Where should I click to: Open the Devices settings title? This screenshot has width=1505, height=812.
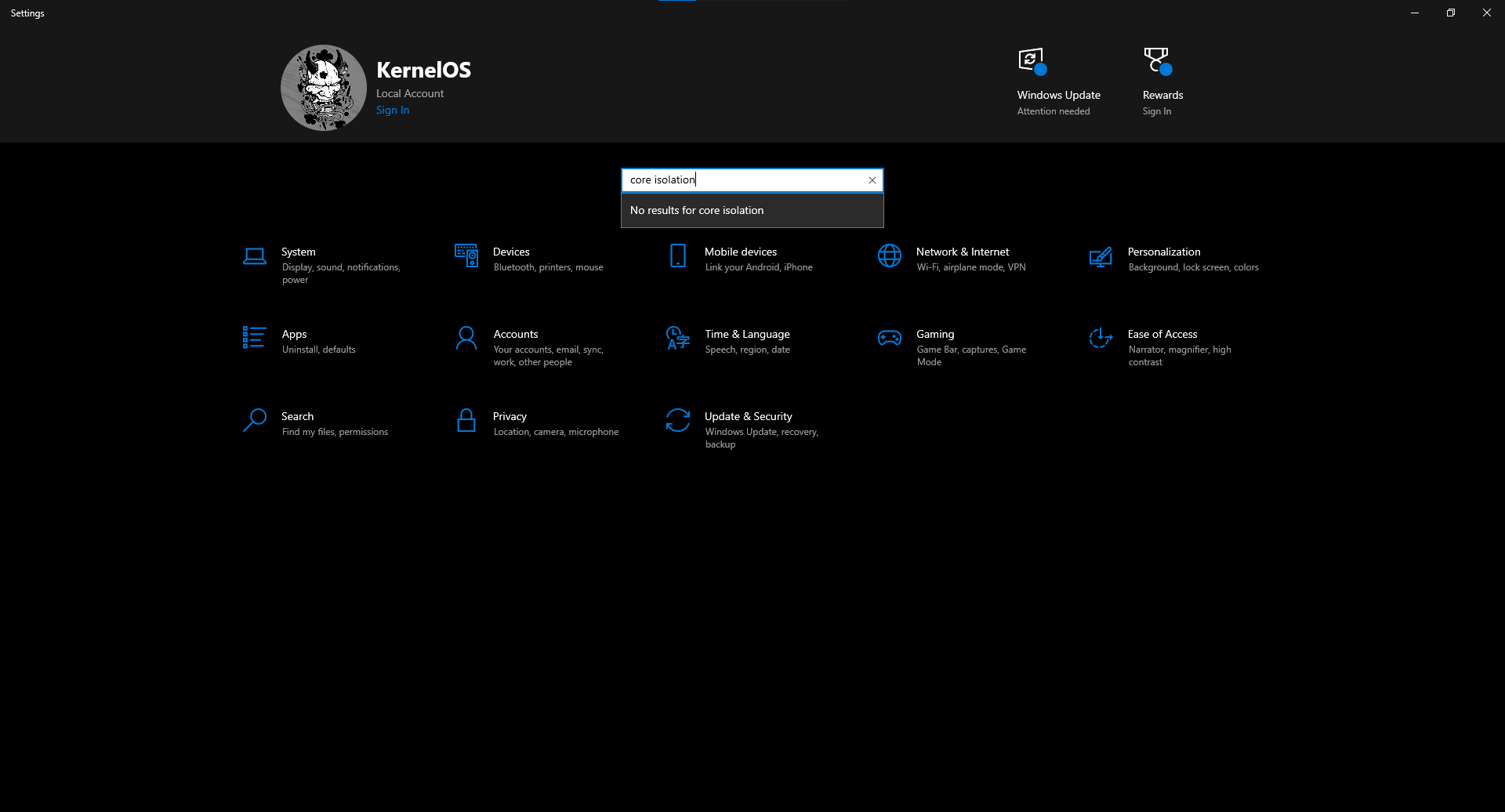click(x=511, y=252)
